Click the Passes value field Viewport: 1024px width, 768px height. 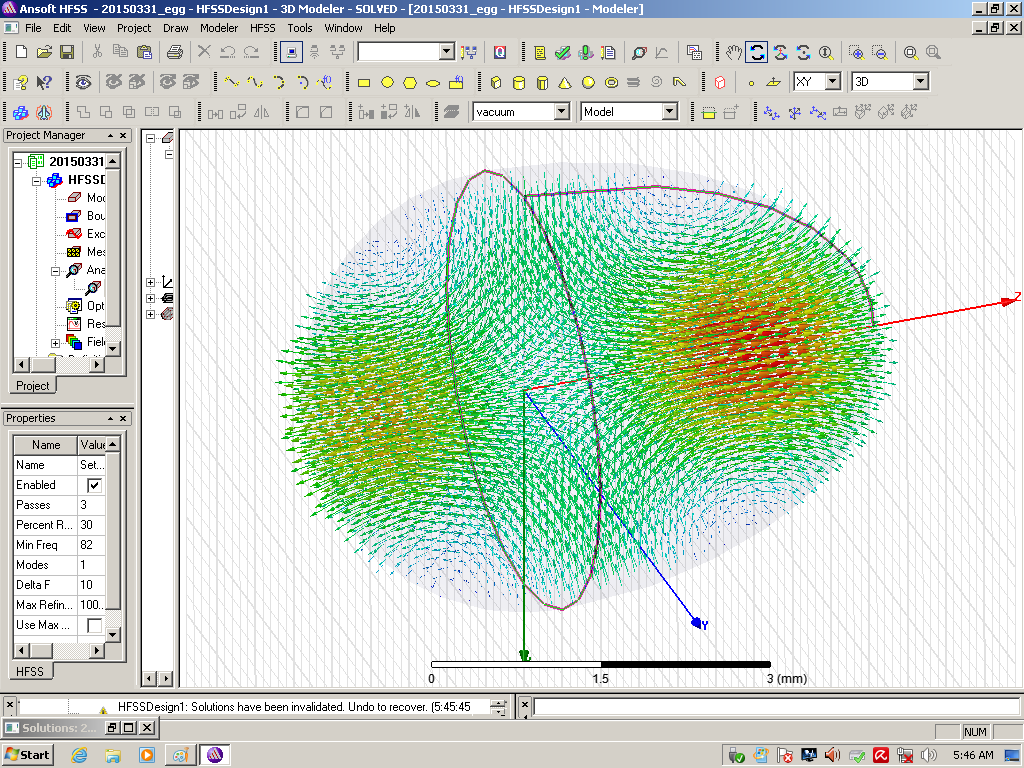point(90,505)
